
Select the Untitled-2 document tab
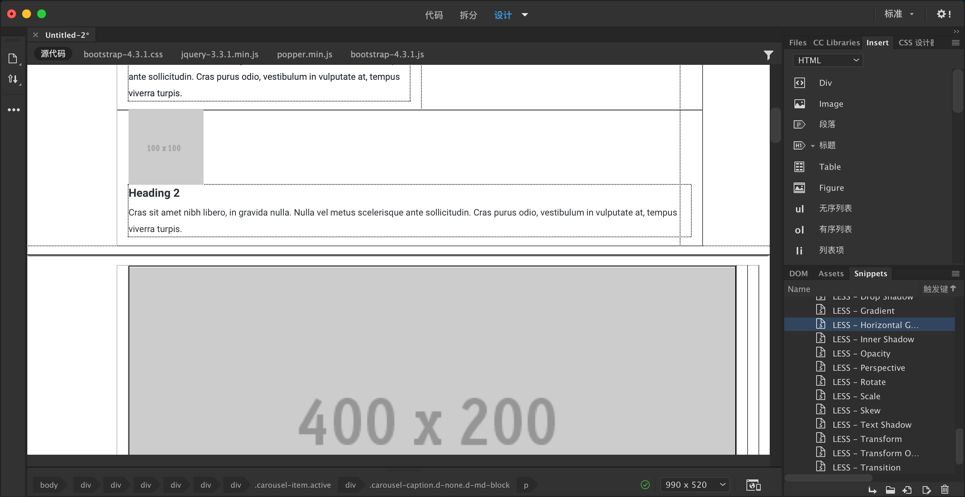[66, 35]
